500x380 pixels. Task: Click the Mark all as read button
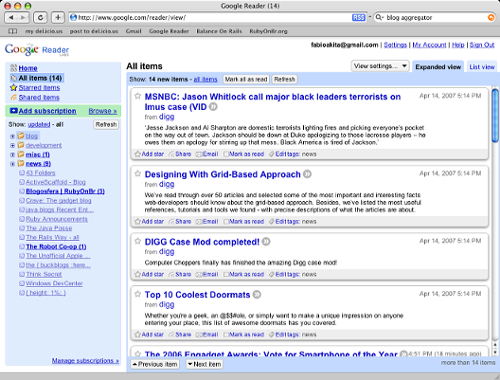[246, 79]
